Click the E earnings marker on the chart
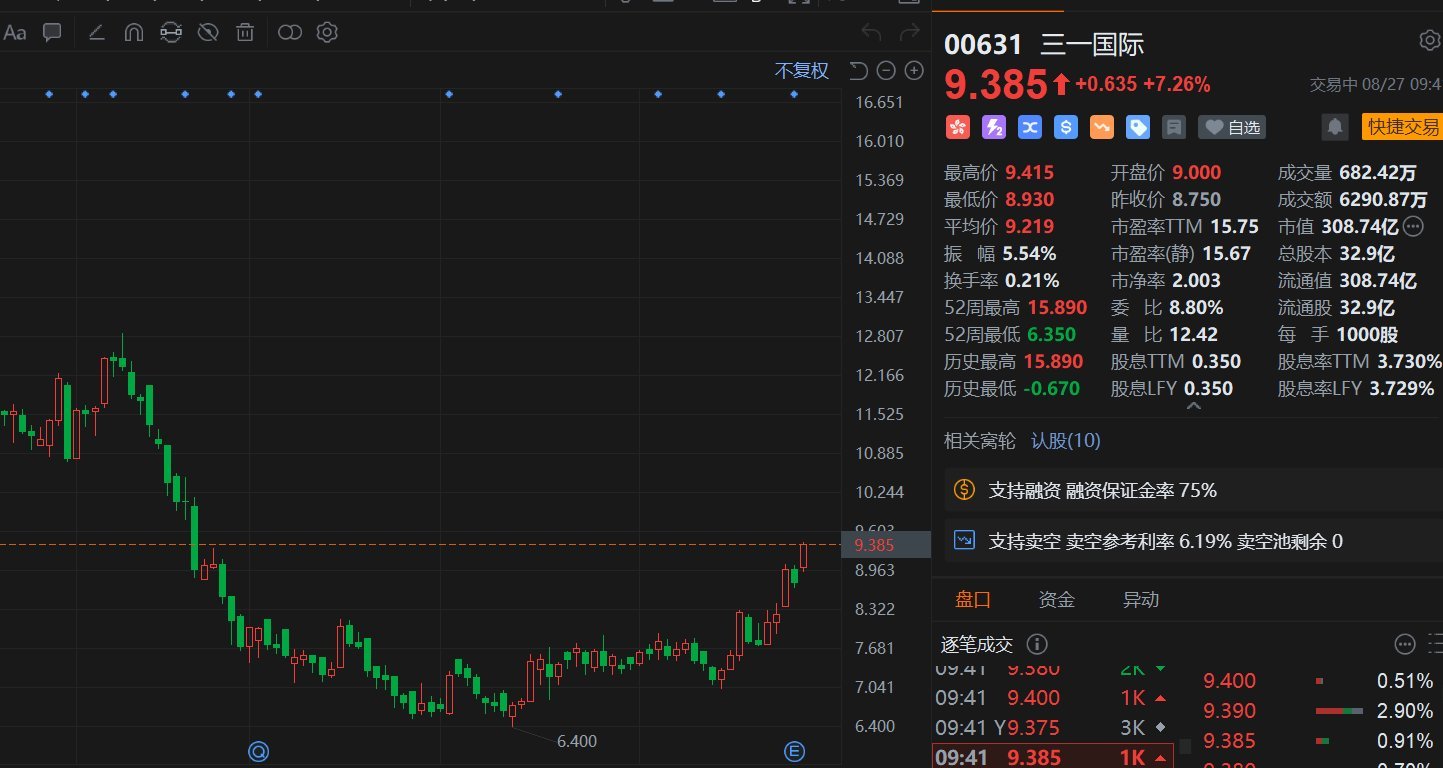 pyautogui.click(x=794, y=752)
